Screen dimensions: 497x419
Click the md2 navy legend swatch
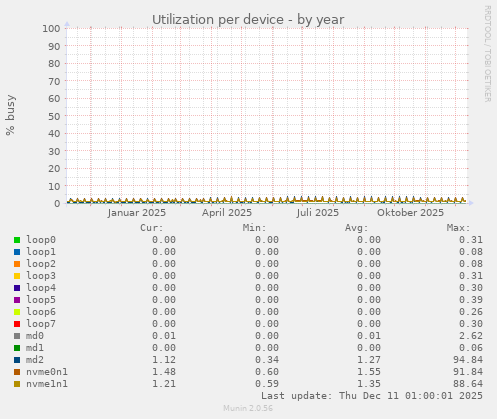[17, 360]
